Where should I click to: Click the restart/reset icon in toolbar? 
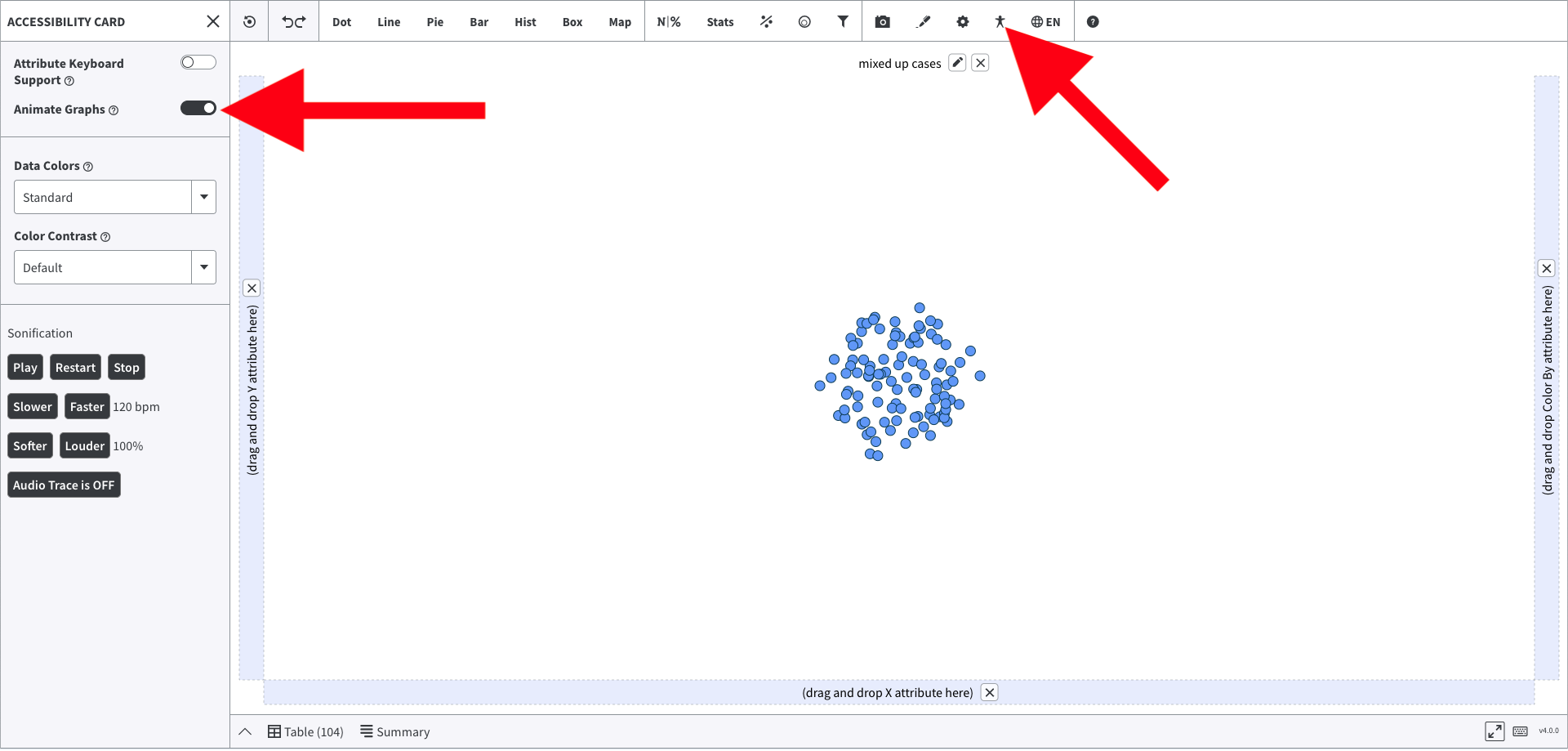click(250, 22)
